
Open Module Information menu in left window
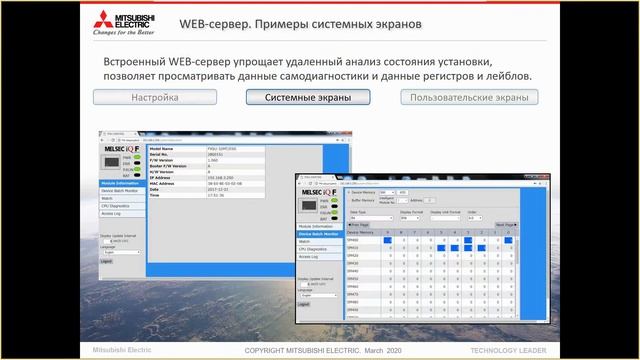(x=122, y=183)
